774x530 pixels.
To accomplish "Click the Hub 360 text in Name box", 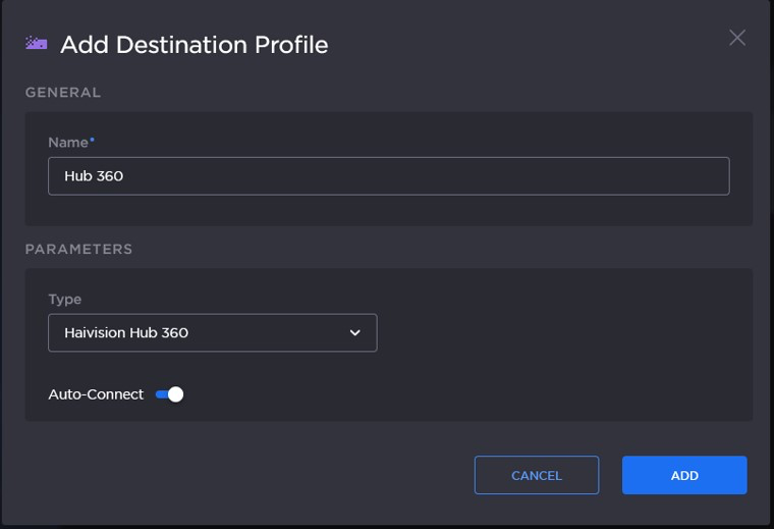I will pyautogui.click(x=94, y=176).
